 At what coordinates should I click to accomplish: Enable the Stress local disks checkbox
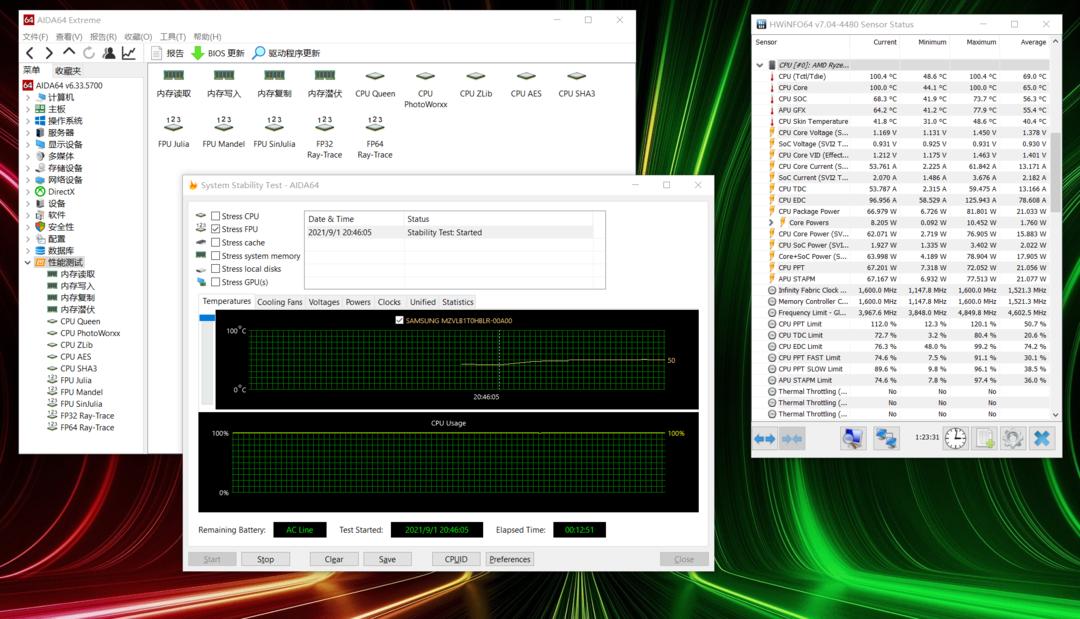pos(216,269)
